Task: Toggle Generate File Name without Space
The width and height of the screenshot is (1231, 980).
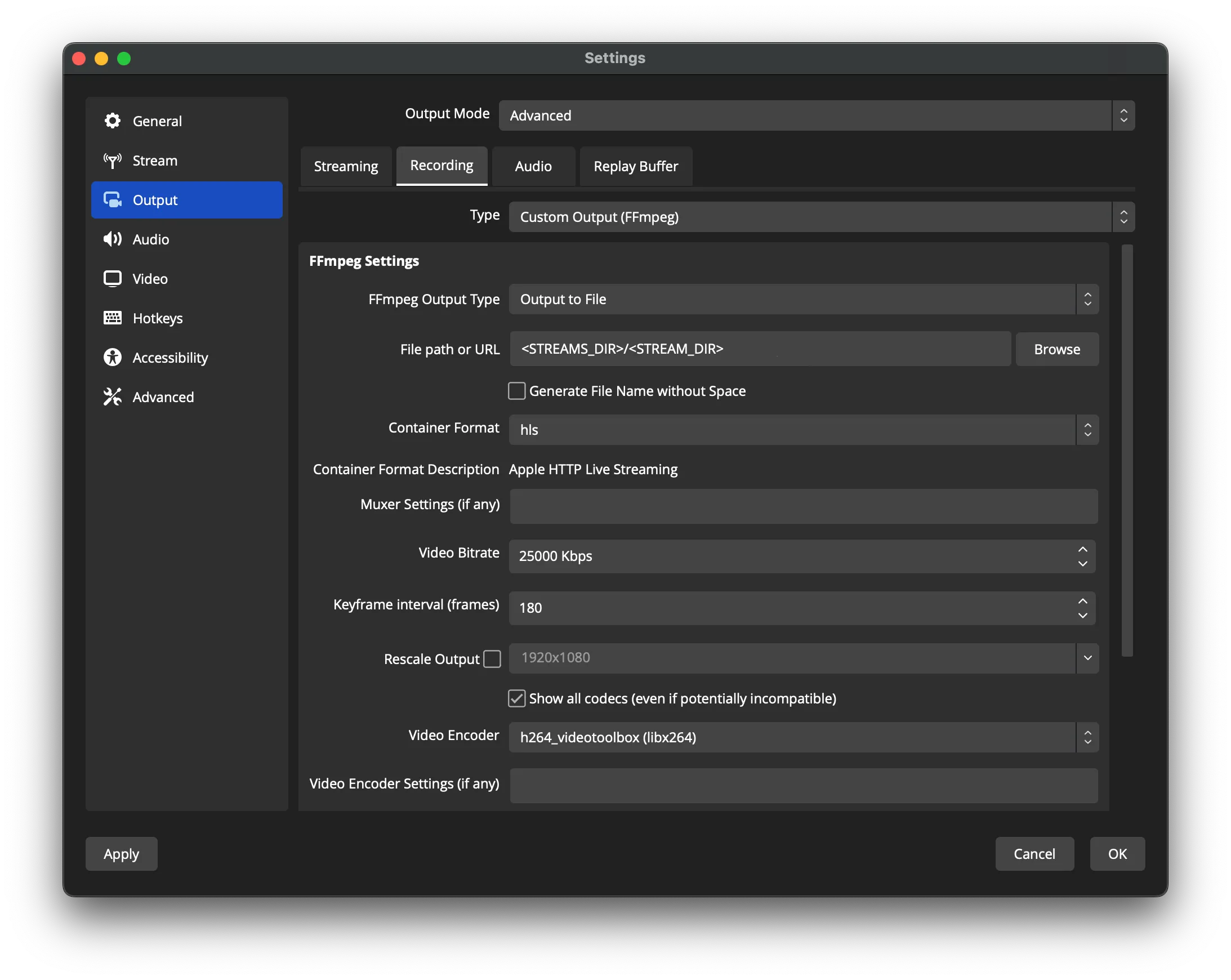Action: (517, 391)
